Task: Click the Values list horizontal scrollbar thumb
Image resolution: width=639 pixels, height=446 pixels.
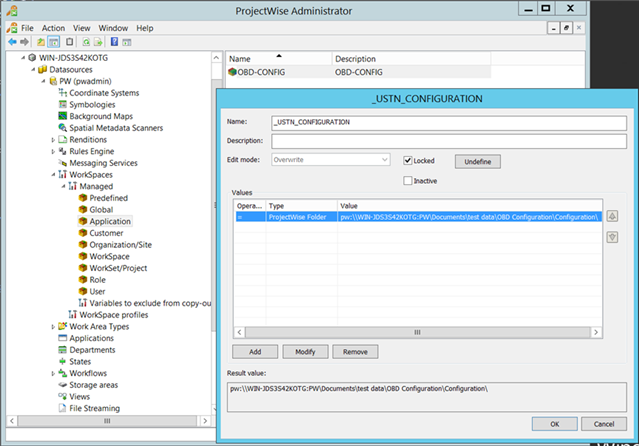Action: pyautogui.click(x=418, y=332)
